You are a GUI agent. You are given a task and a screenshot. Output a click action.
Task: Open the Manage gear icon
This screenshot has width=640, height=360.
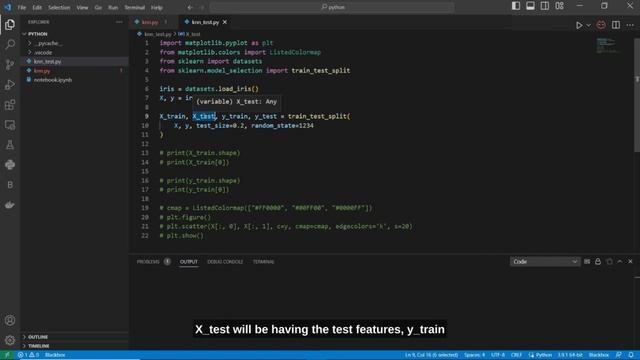click(x=10, y=340)
